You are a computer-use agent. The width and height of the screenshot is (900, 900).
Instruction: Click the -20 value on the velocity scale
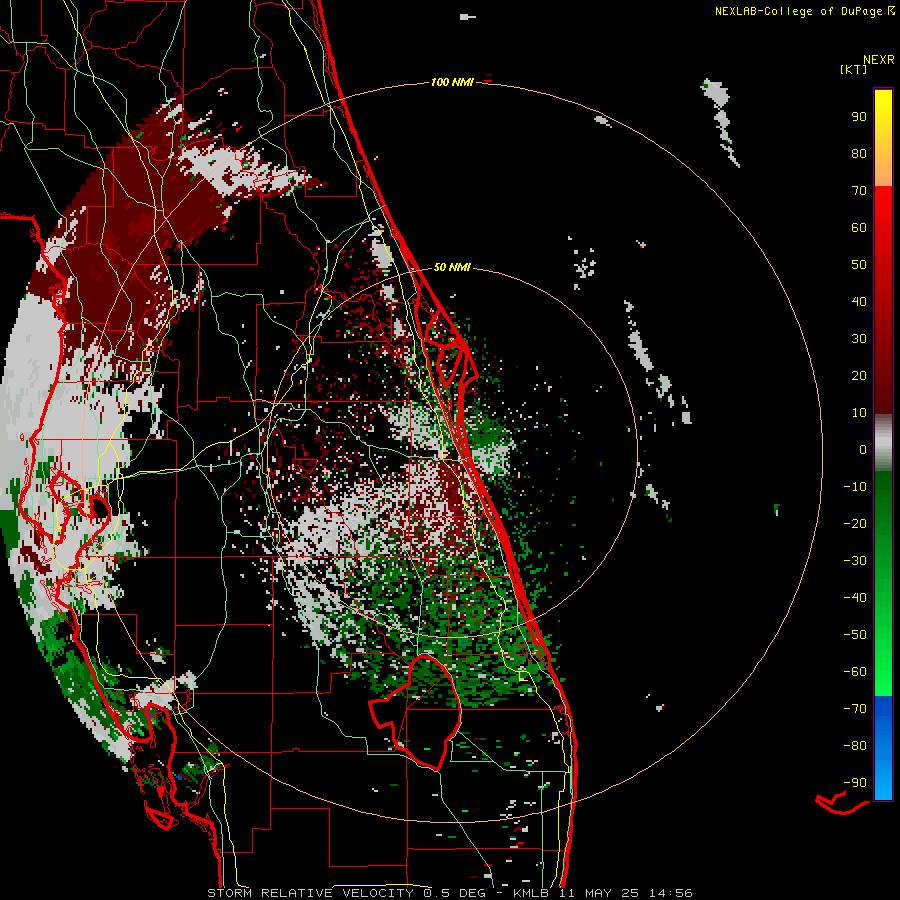855,524
